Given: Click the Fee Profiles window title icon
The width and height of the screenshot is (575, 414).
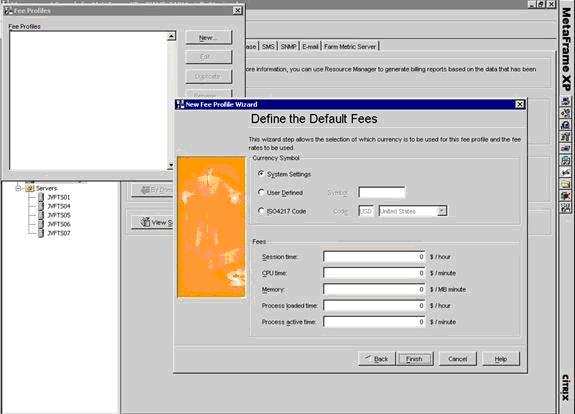Looking at the screenshot, I should tap(8, 11).
